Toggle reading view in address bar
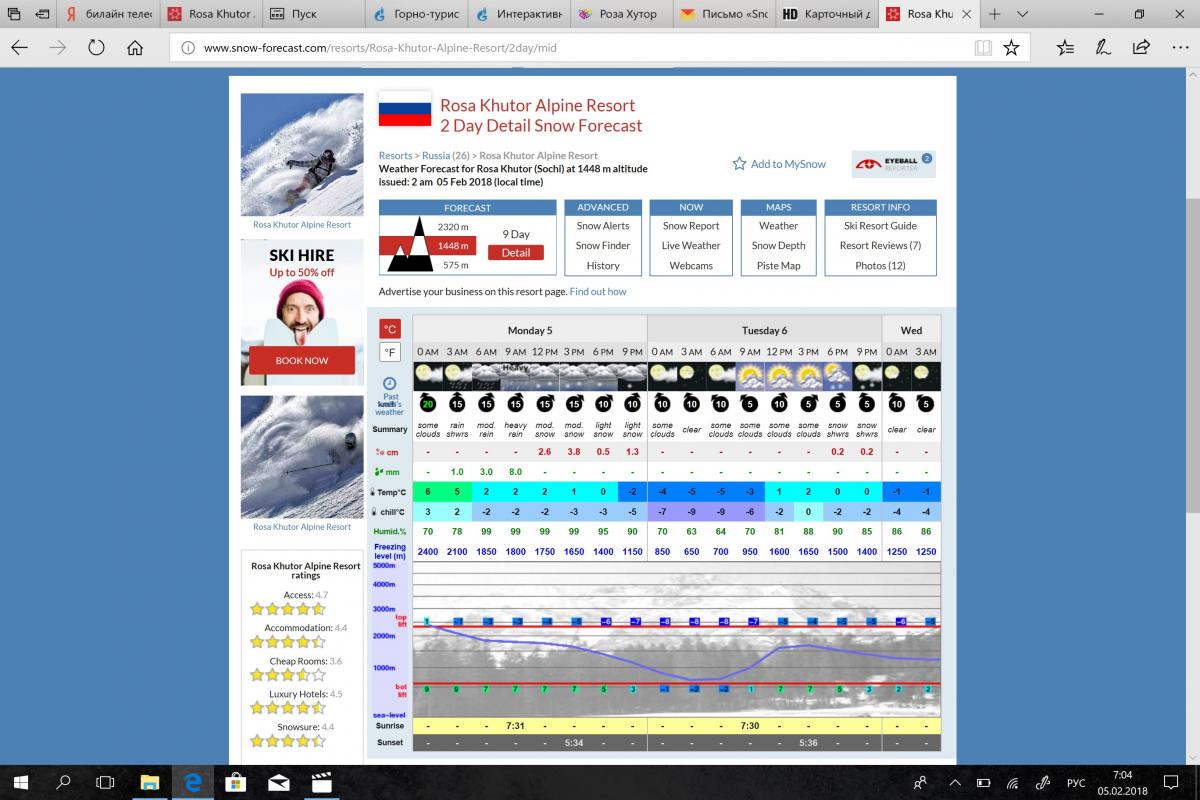The height and width of the screenshot is (800, 1200). (984, 47)
